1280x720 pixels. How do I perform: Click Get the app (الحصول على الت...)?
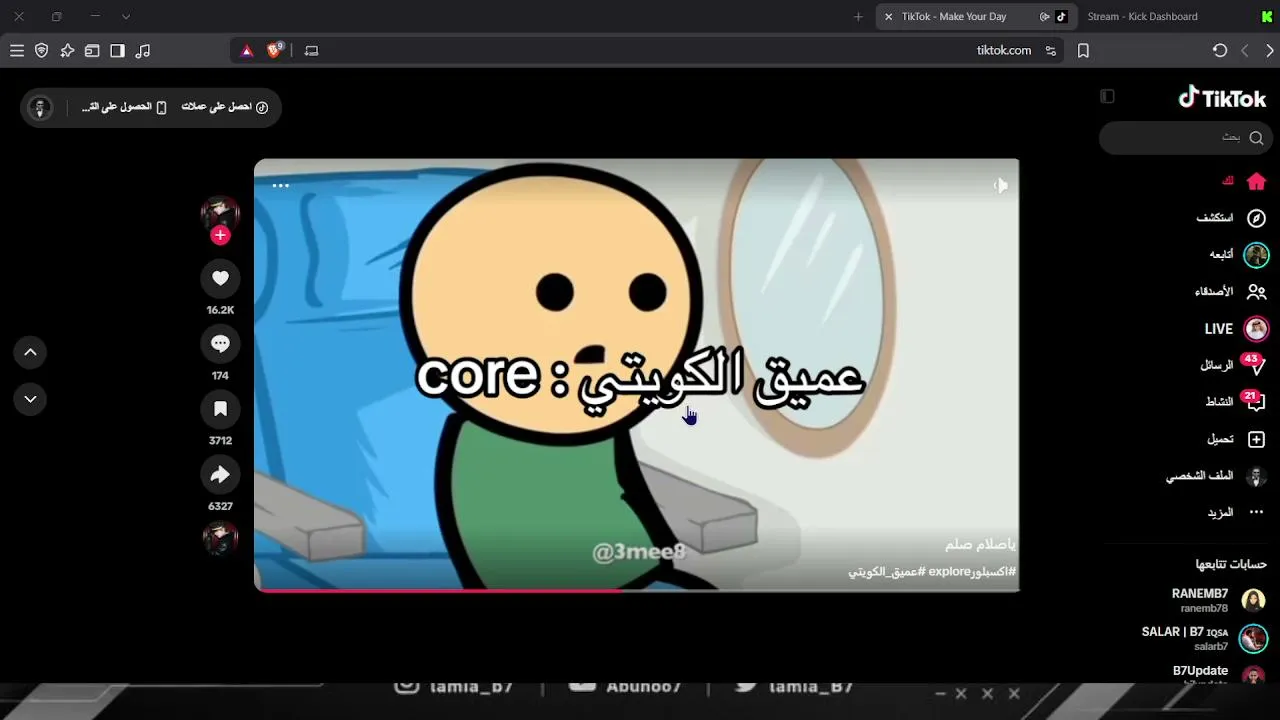124,107
